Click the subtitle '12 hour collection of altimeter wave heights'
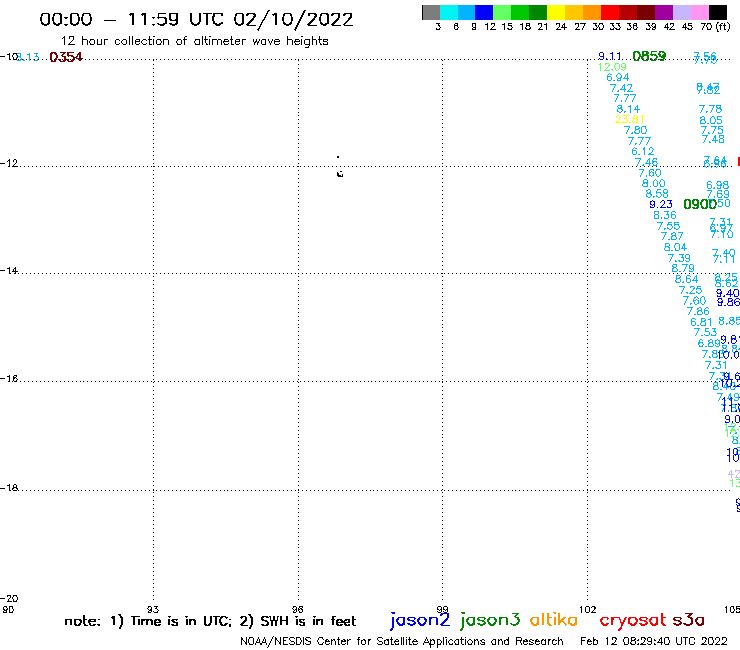740x650 pixels. pos(194,41)
